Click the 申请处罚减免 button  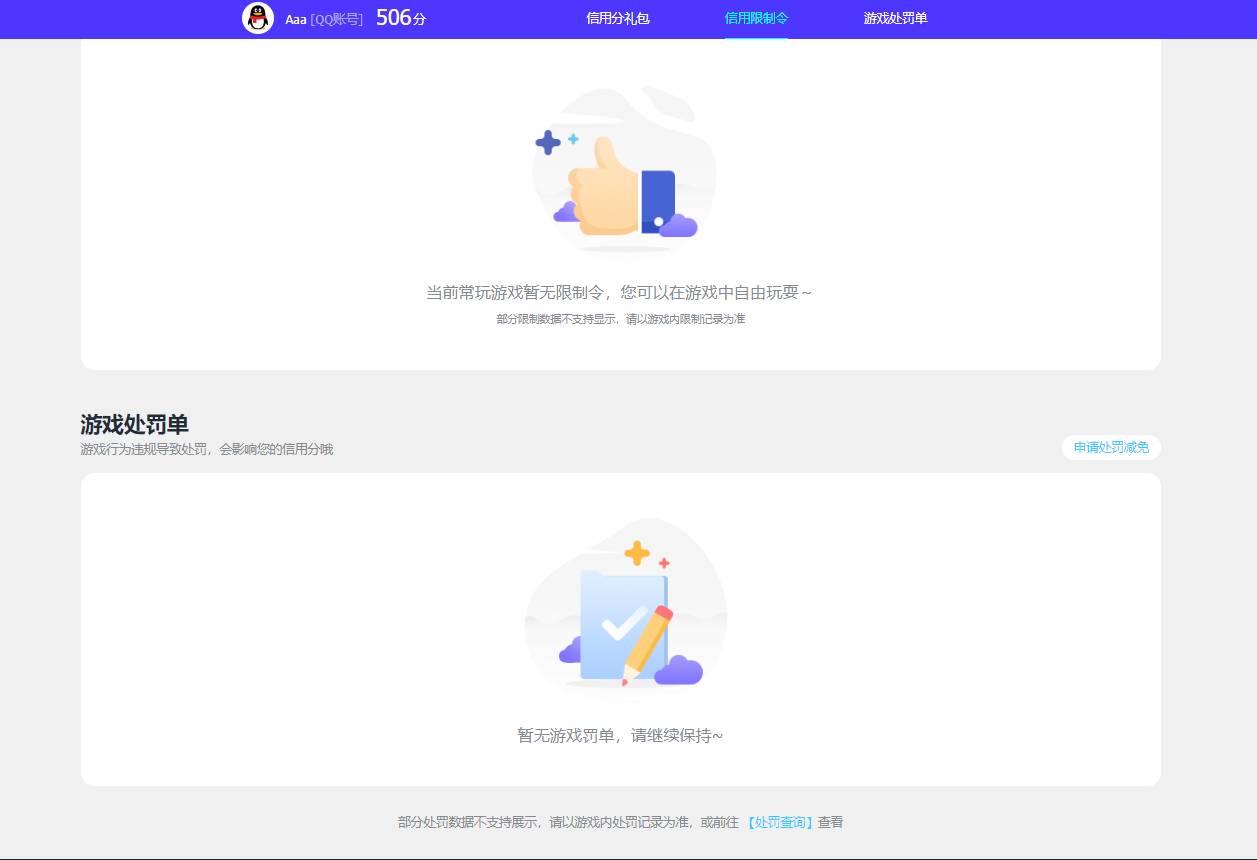[x=1110, y=448]
